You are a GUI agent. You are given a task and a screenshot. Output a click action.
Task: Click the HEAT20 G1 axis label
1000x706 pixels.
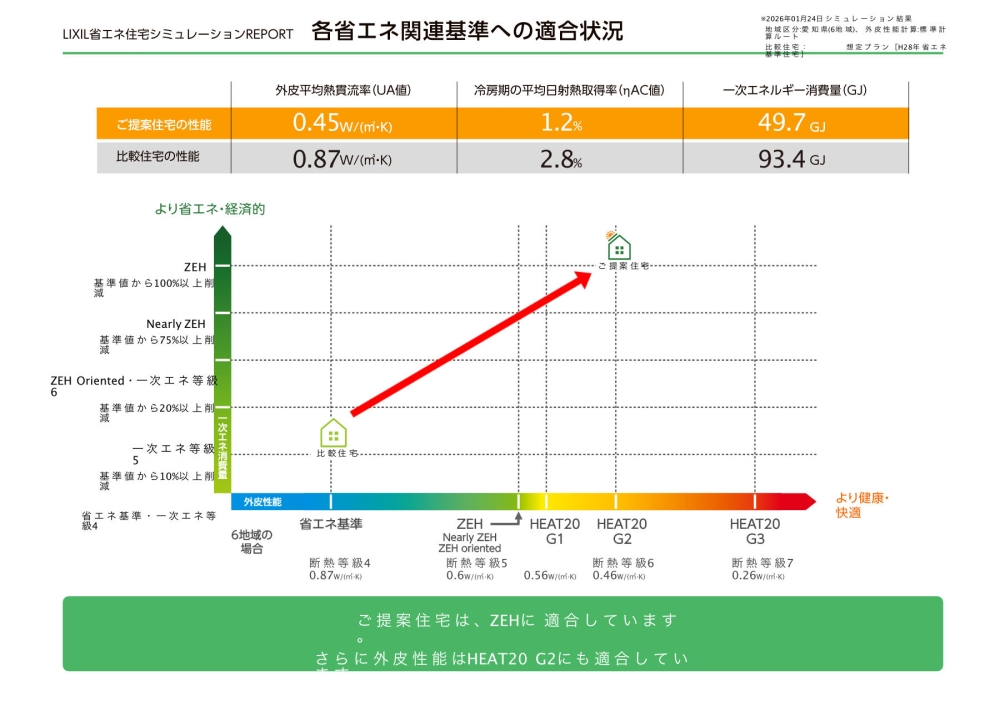554,531
